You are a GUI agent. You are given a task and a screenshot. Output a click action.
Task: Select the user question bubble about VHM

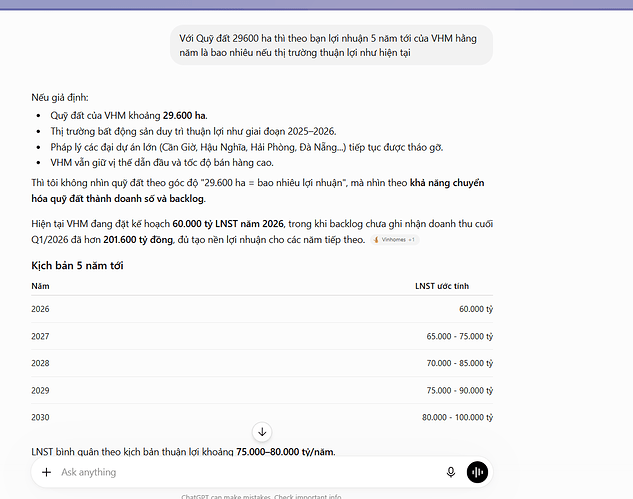331,45
